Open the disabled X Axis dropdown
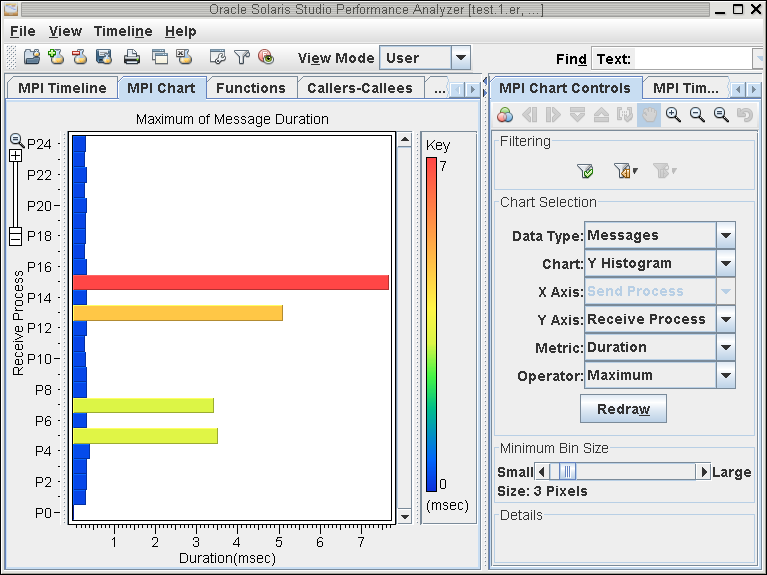This screenshot has height=575, width=767. (x=726, y=291)
